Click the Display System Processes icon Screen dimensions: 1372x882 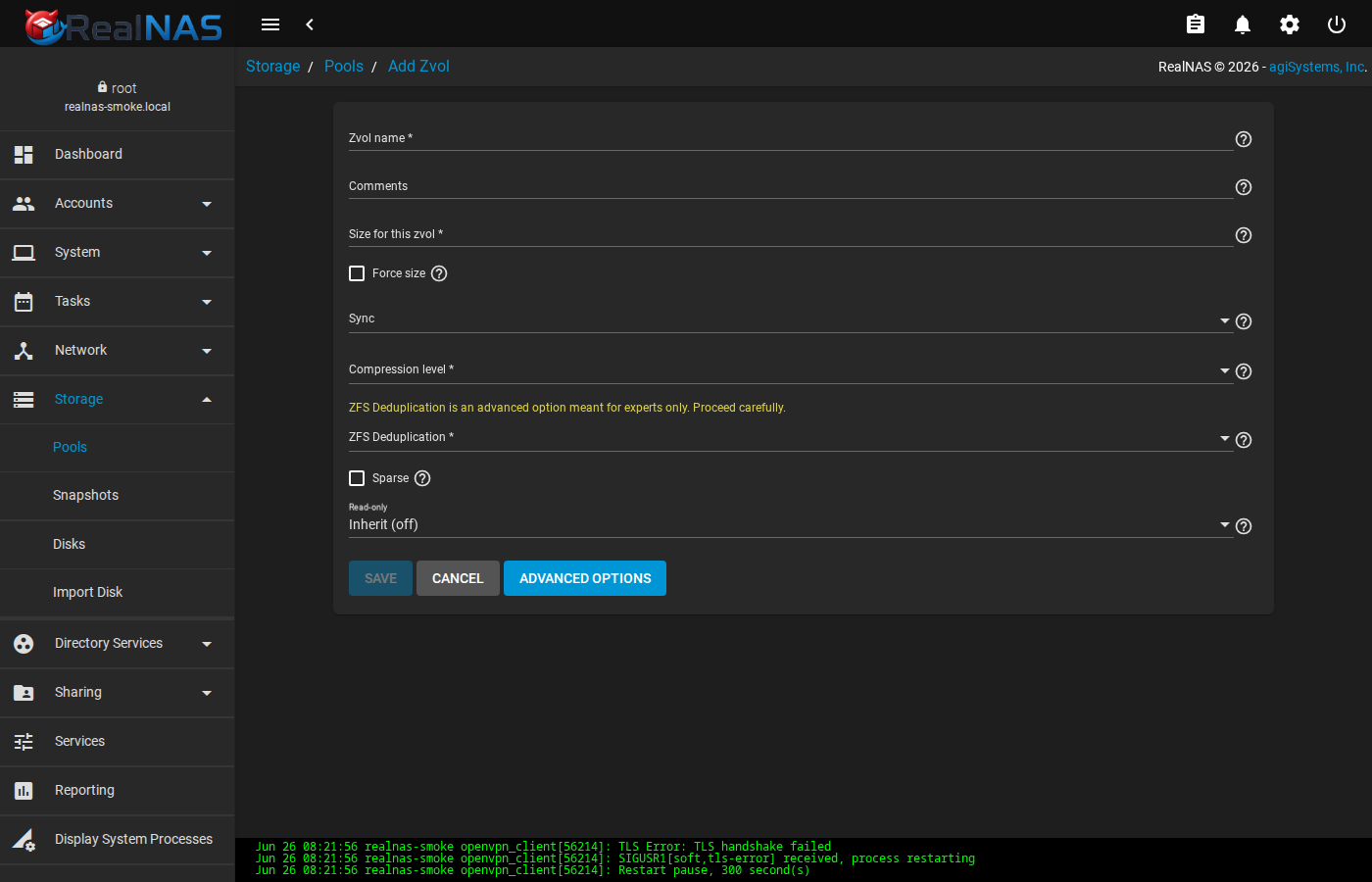click(x=24, y=840)
